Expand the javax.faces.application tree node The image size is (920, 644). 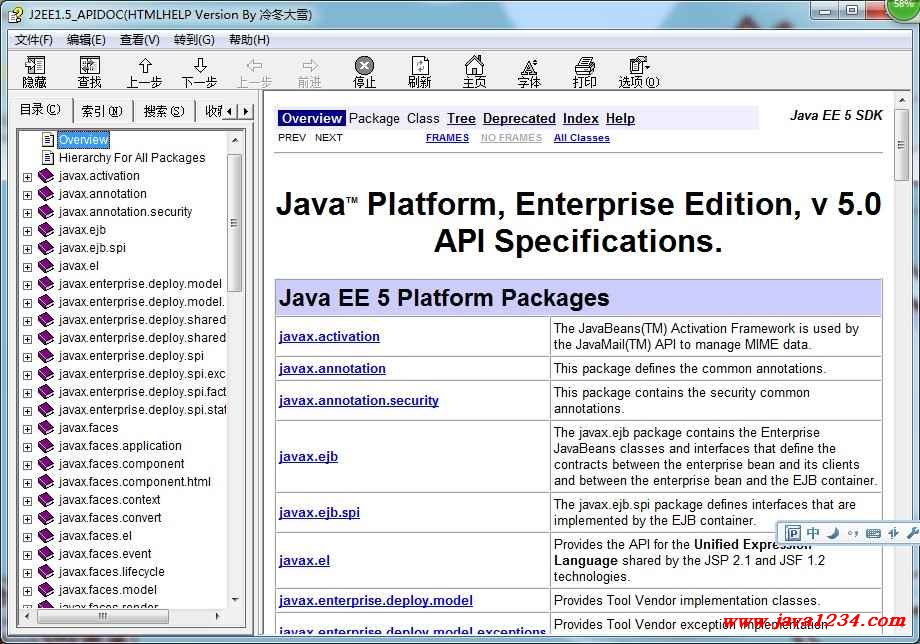click(x=27, y=447)
